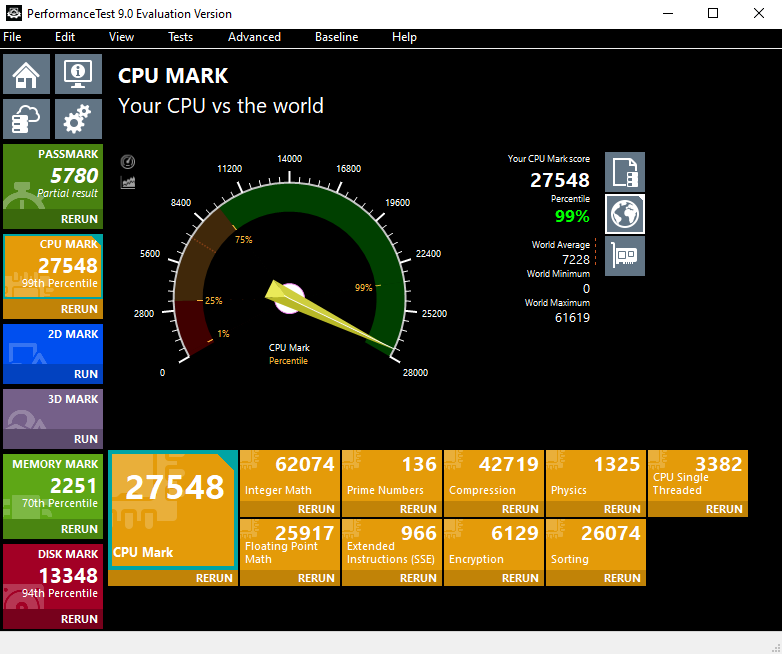The width and height of the screenshot is (782, 654).
Task: Select the Memory Mark 2251 tile
Action: click(x=53, y=487)
